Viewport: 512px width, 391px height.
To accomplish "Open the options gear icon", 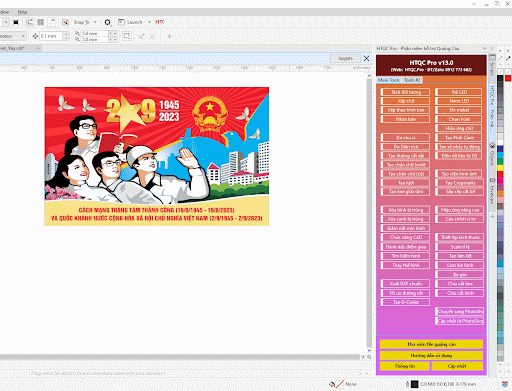I will coord(107,22).
